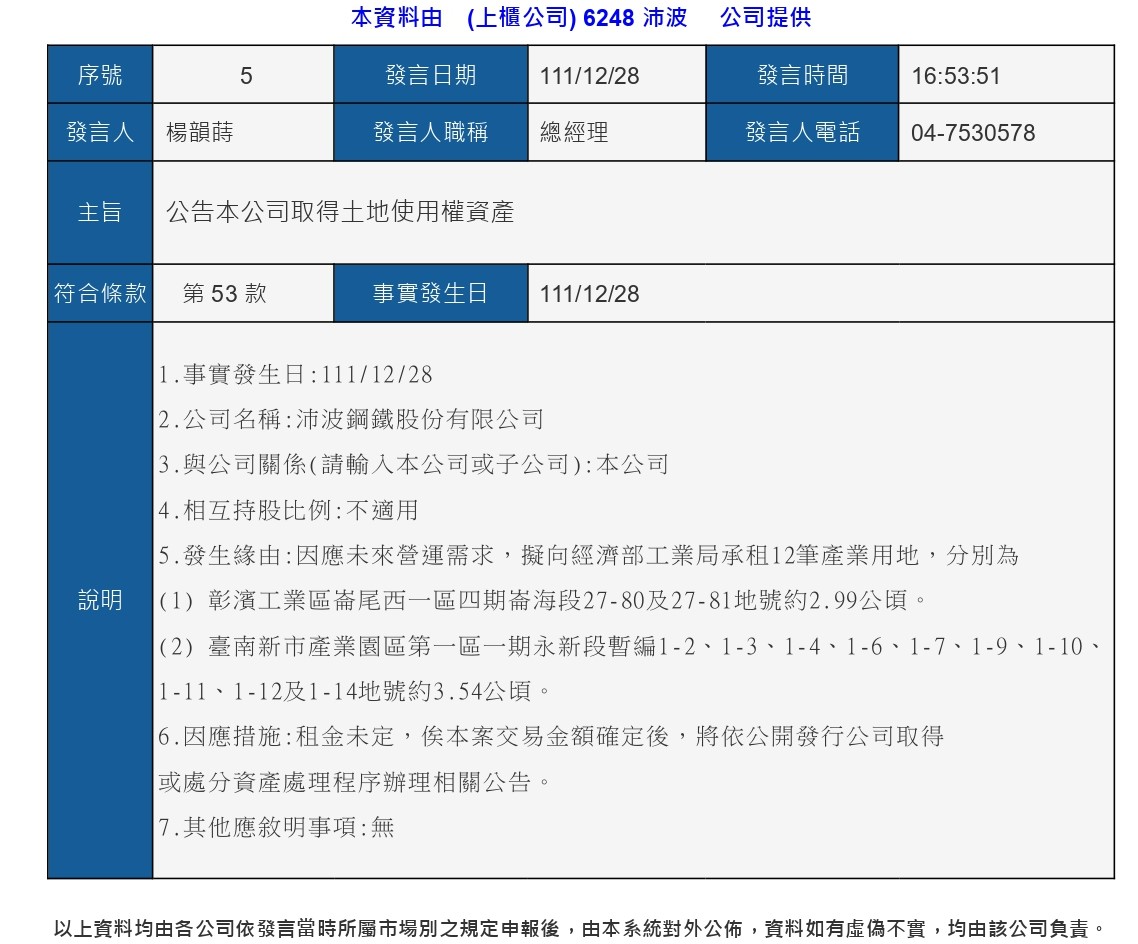1138x944 pixels.
Task: Select the clause value '第 53 款'
Action: tap(224, 294)
